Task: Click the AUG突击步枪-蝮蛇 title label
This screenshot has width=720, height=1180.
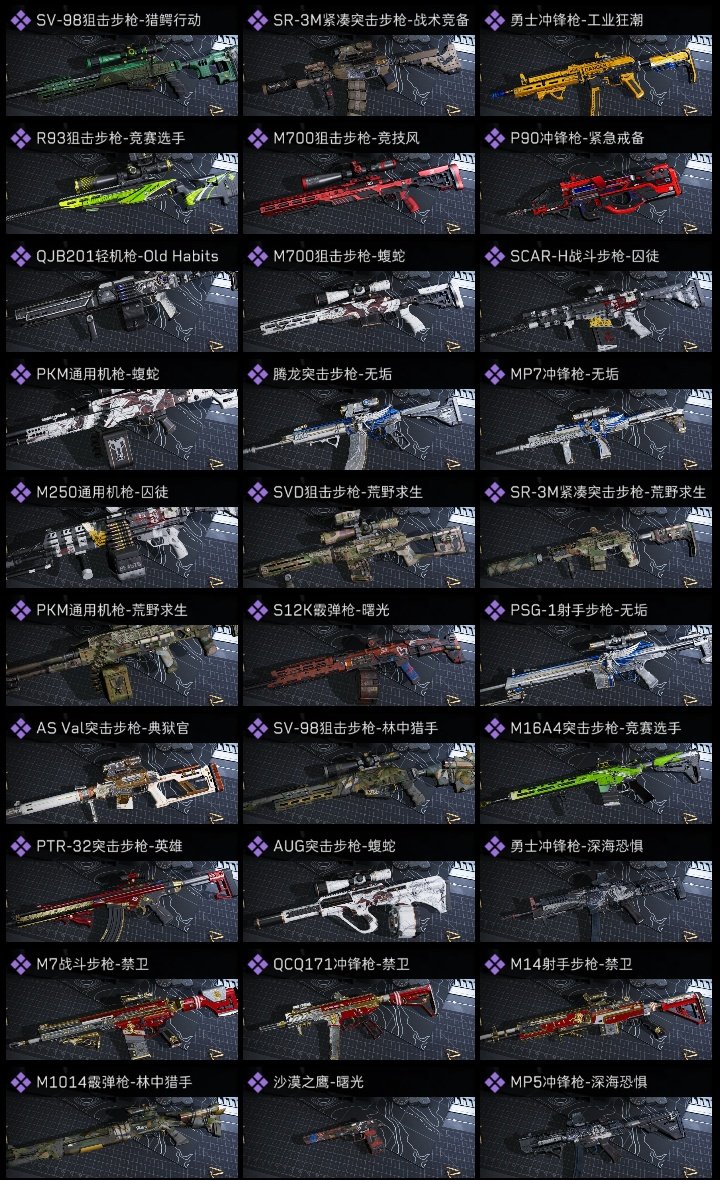Action: 334,846
